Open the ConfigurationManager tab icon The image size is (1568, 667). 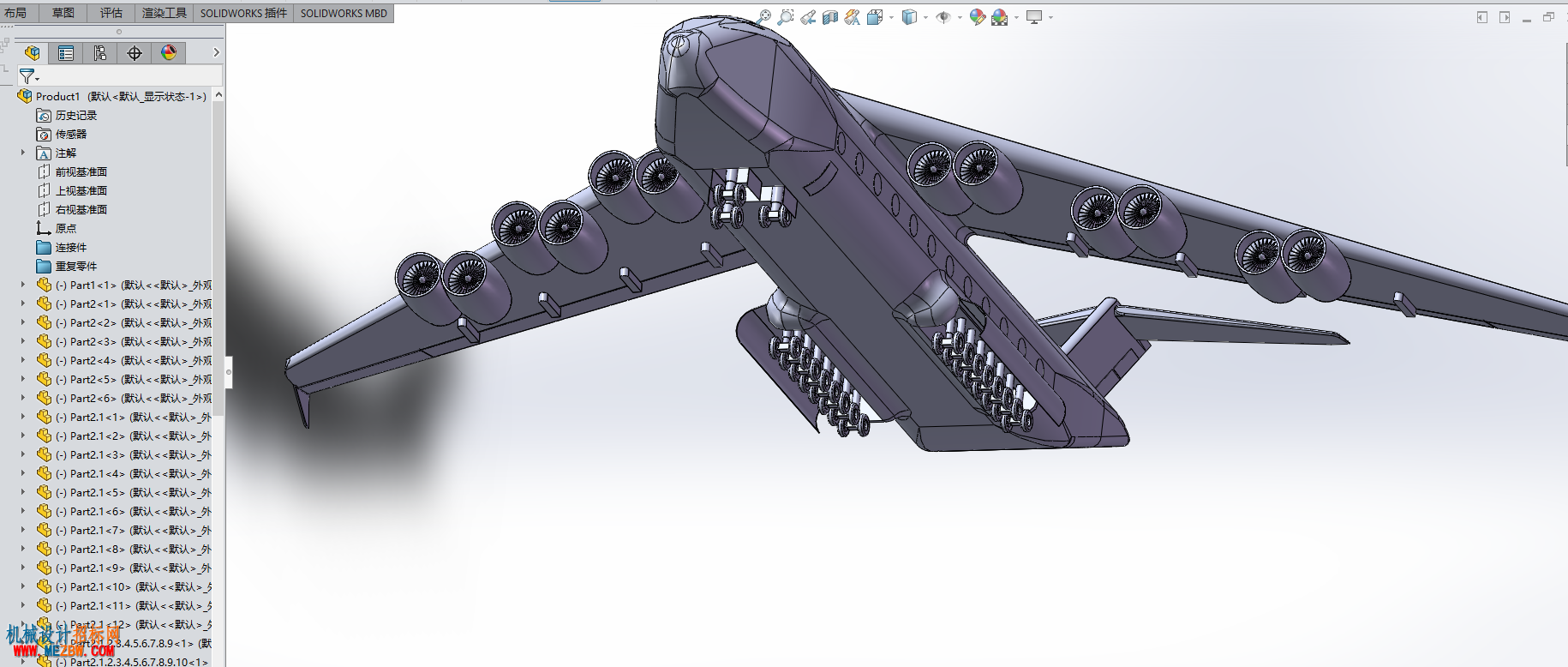[100, 53]
